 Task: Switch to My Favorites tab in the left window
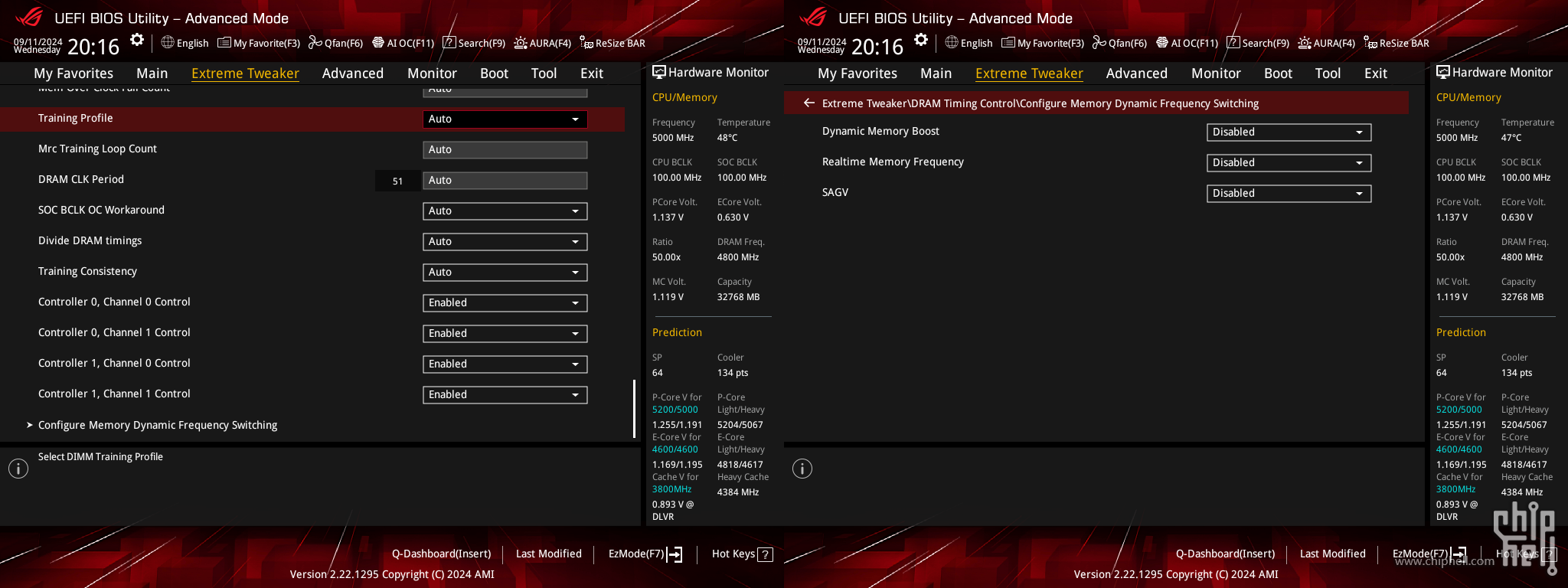coord(73,73)
